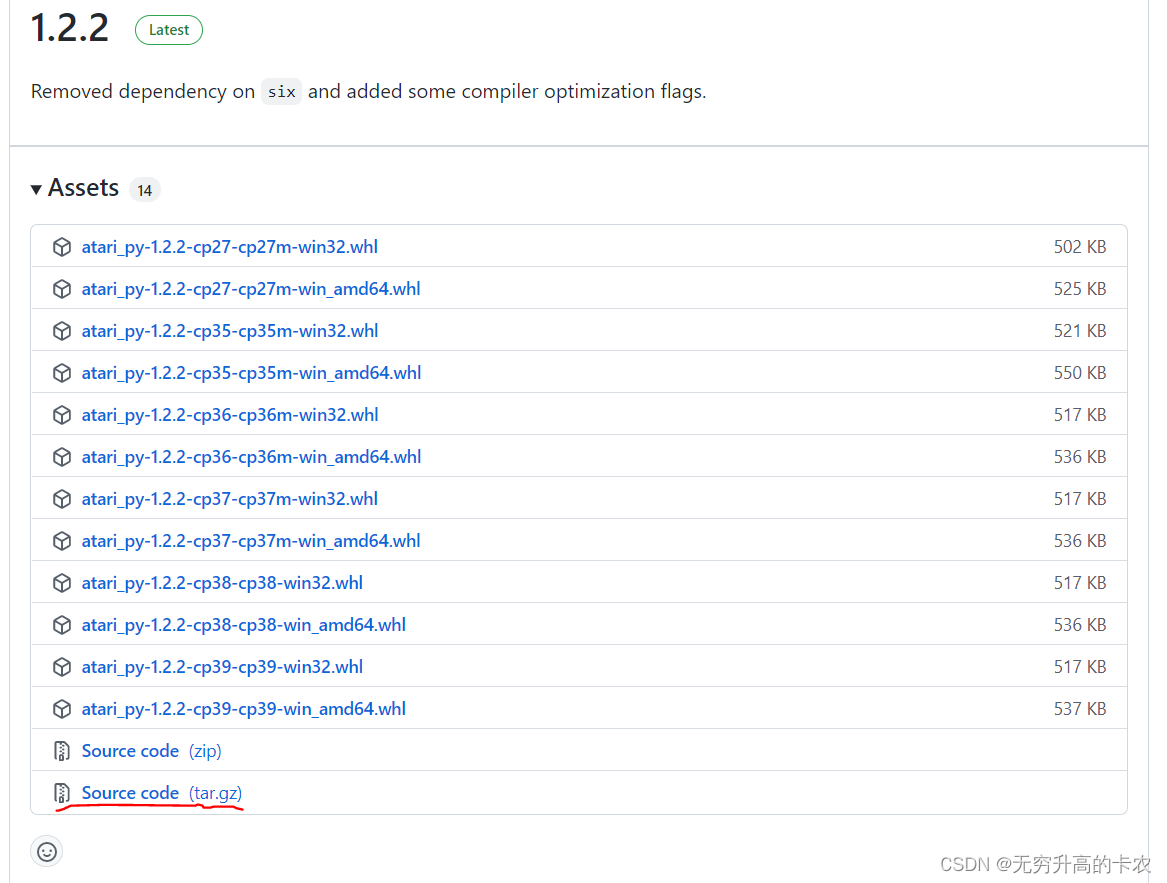Image resolution: width=1167 pixels, height=883 pixels.
Task: Click package icon for cp37-cp37m-win32.whl
Action: 62,499
